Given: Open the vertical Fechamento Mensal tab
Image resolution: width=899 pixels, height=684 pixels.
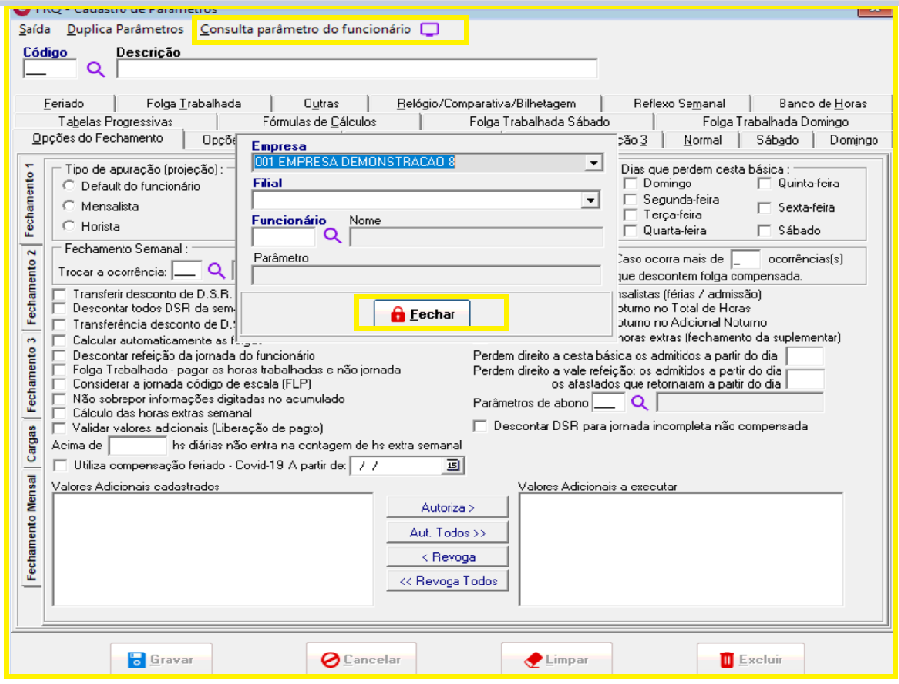Looking at the screenshot, I should (x=30, y=527).
